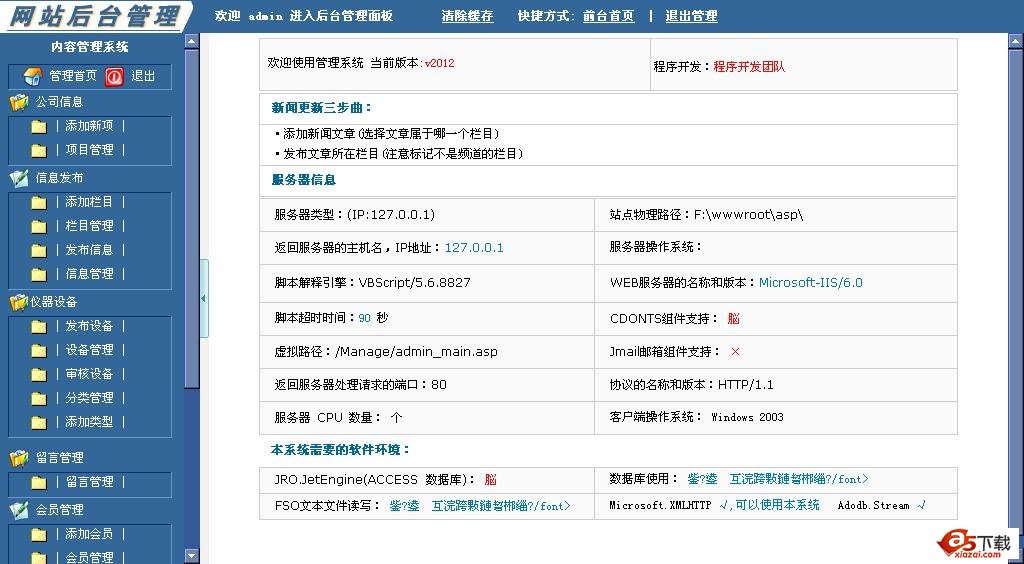Open 发布信息 in the sidebar
This screenshot has height=564, width=1024.
89,250
